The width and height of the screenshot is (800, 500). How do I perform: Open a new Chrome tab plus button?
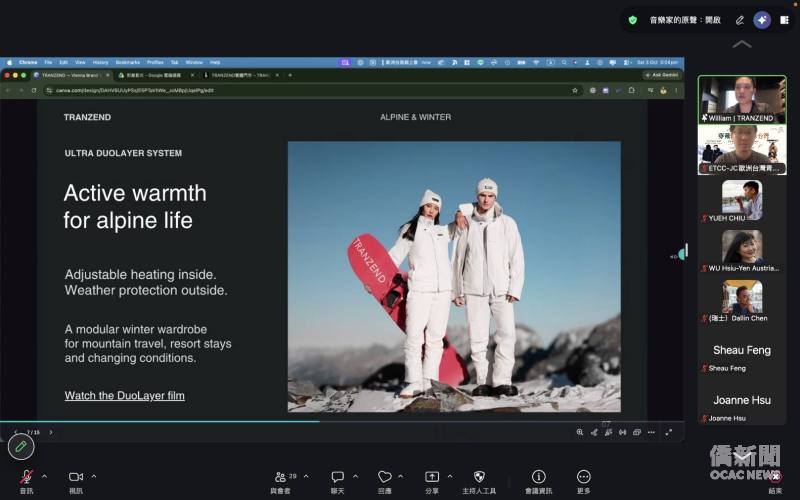pyautogui.click(x=290, y=75)
